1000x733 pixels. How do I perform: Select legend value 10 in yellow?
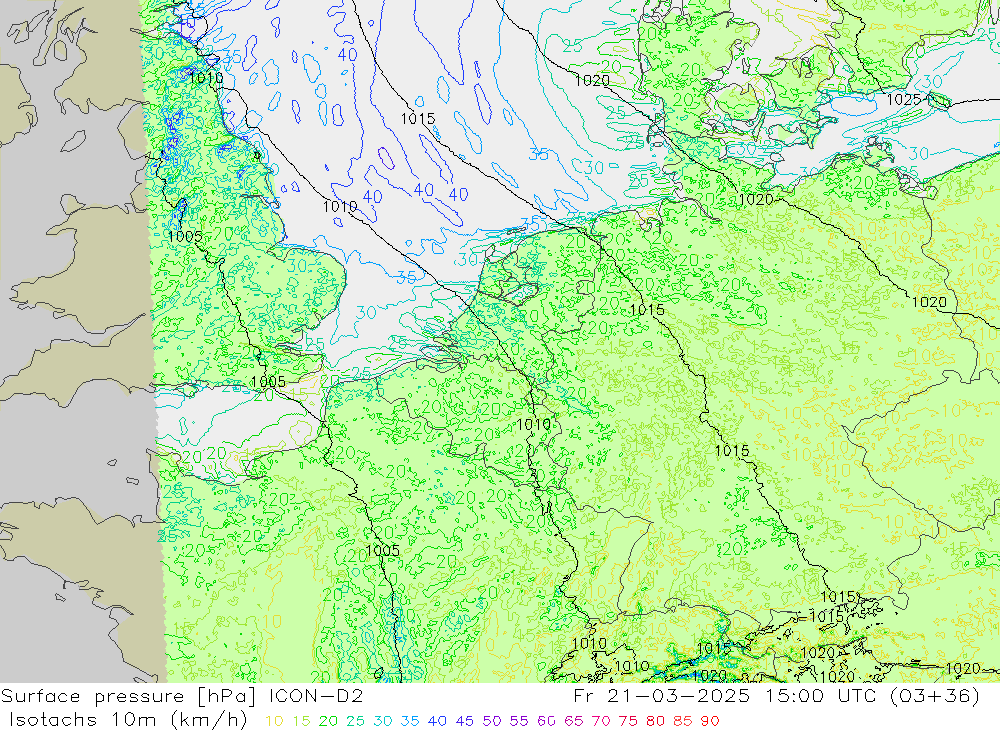click(x=274, y=722)
